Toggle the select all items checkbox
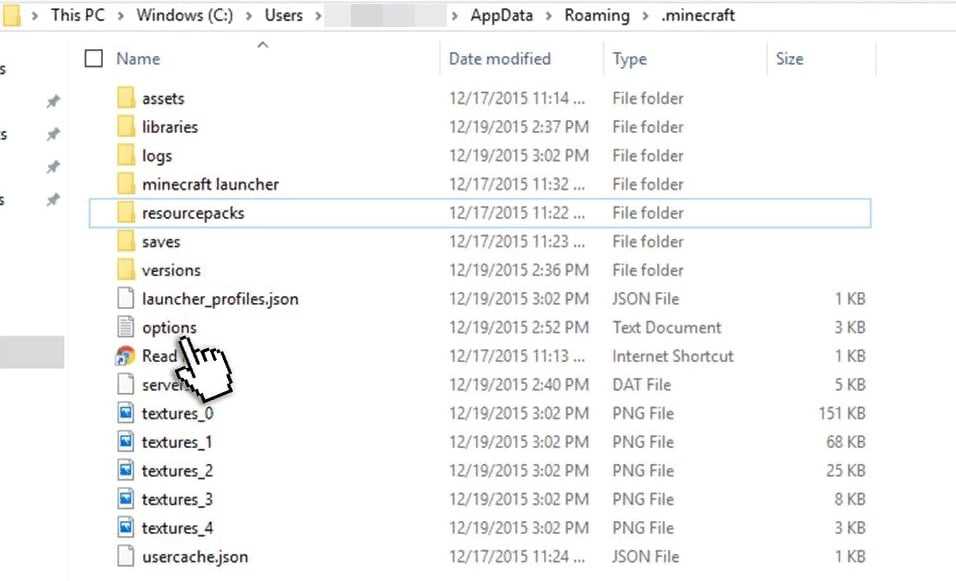 click(94, 59)
